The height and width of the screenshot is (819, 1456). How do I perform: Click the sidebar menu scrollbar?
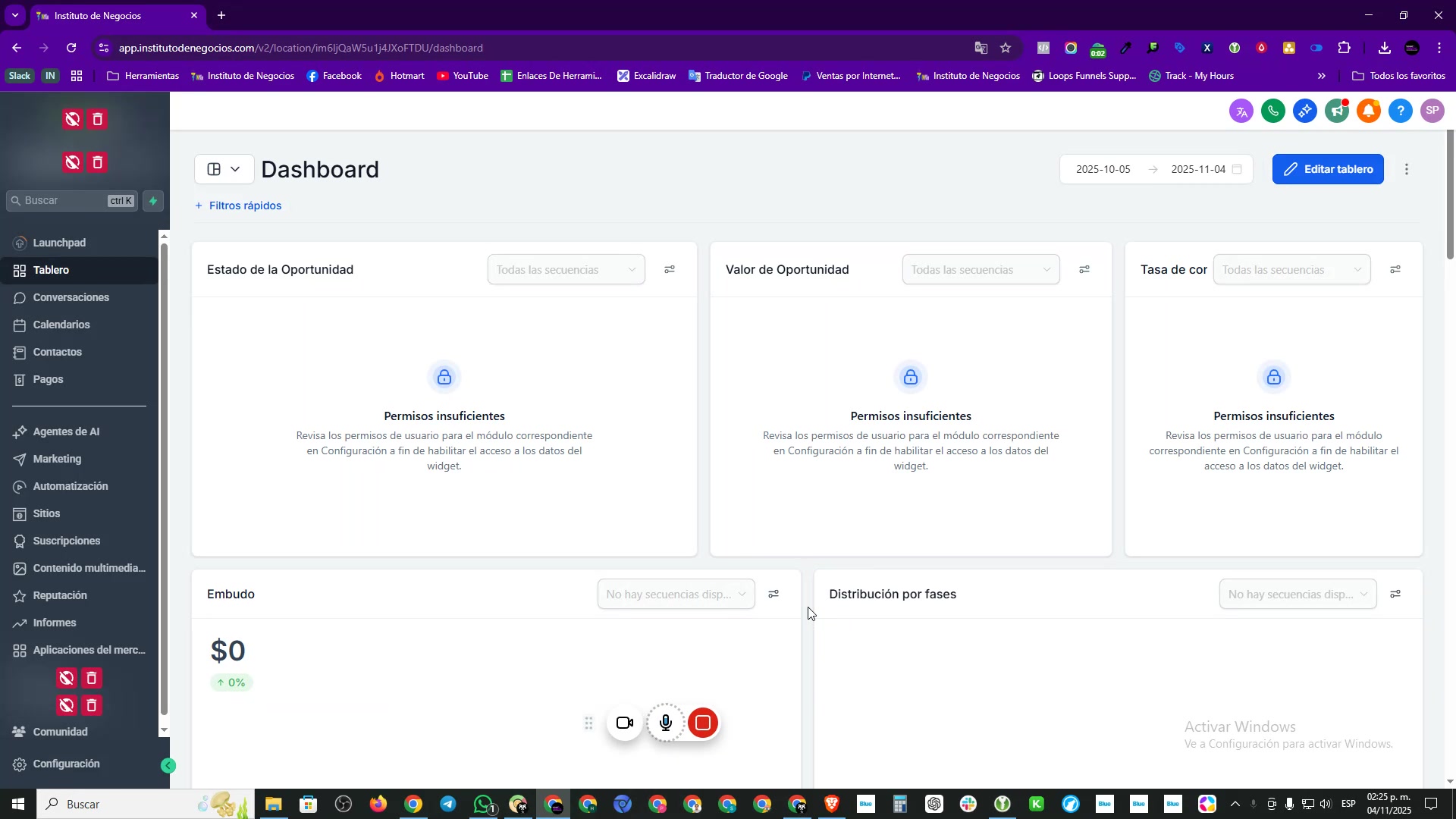[x=164, y=478]
